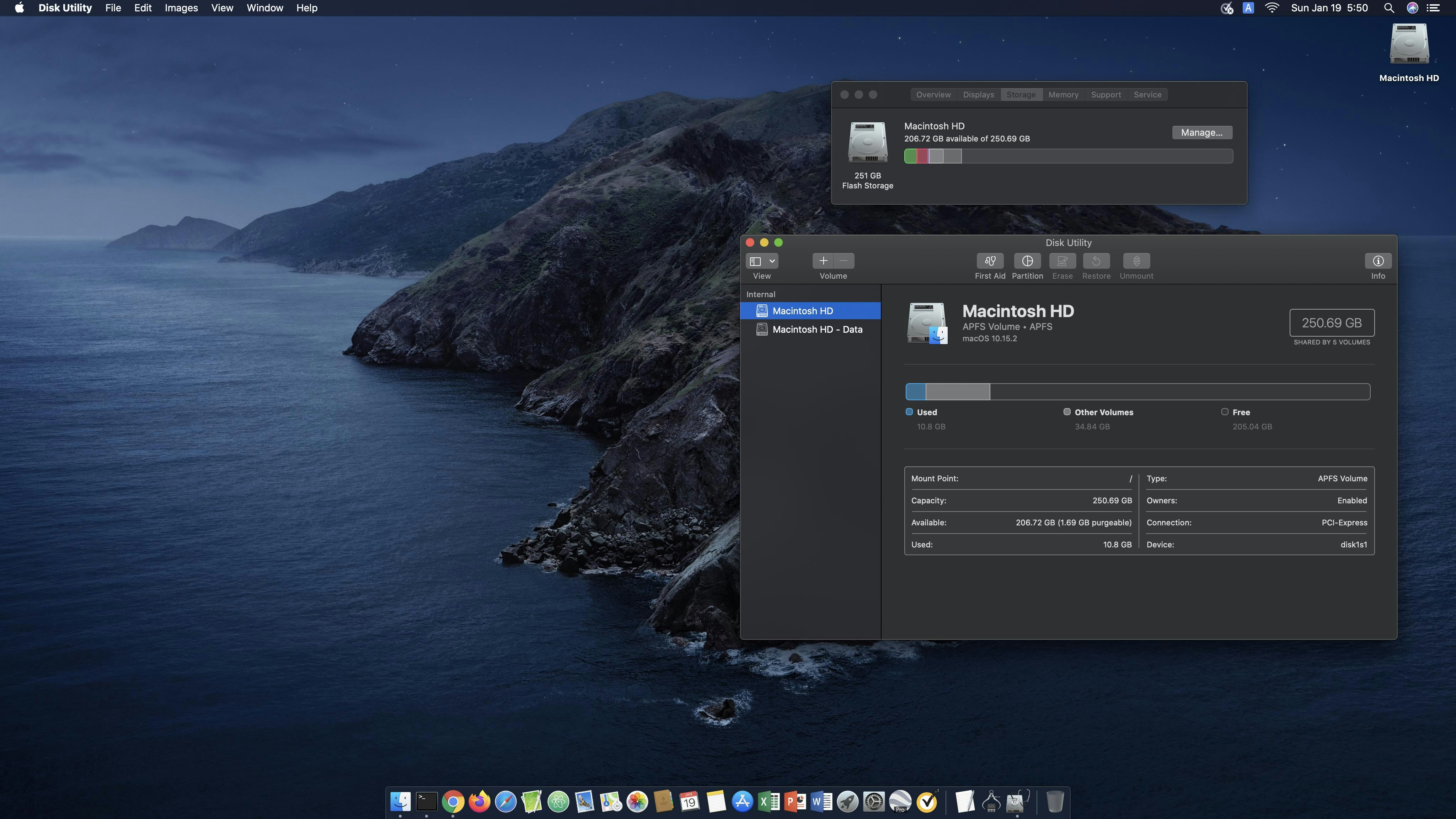Open Notification Center

[x=1433, y=8]
